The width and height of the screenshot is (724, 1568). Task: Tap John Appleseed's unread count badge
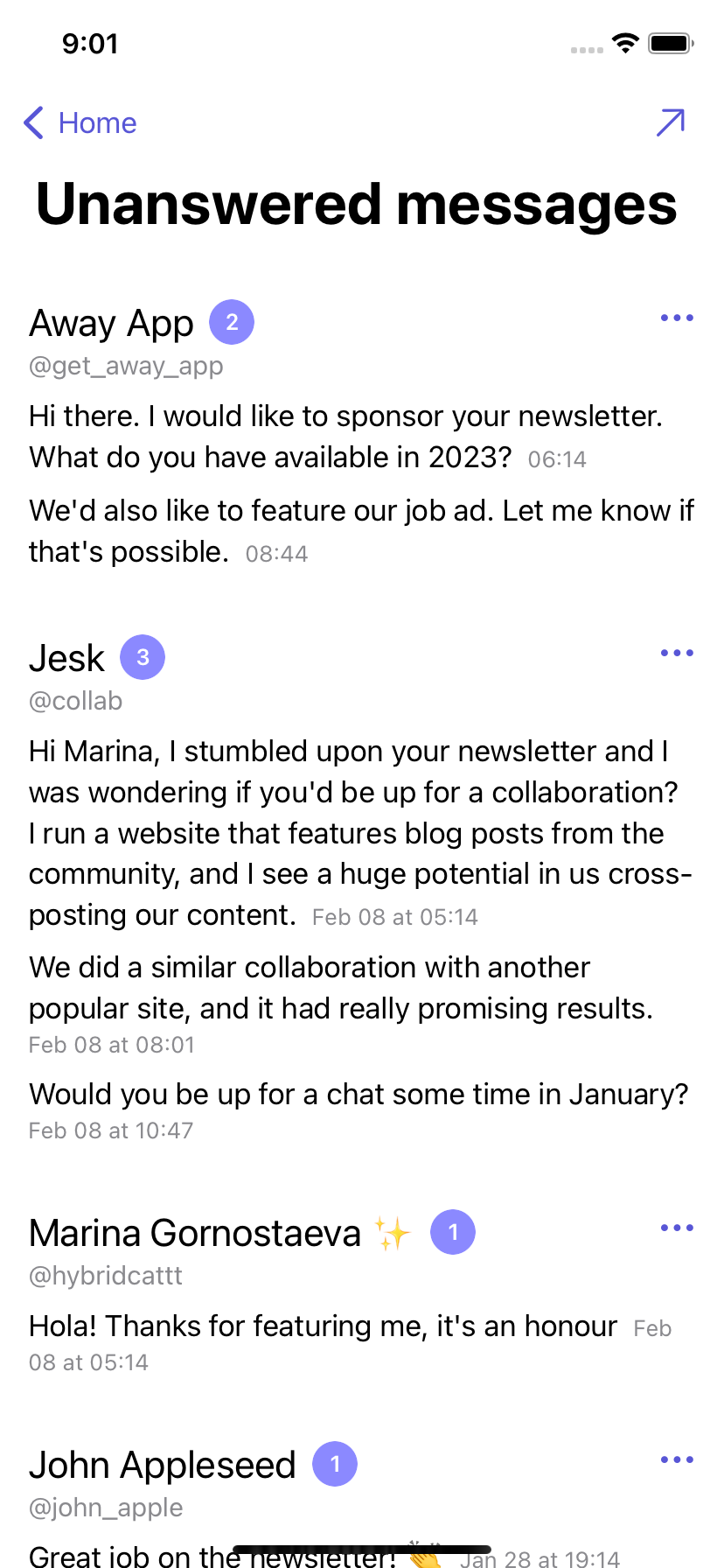[x=335, y=1464]
